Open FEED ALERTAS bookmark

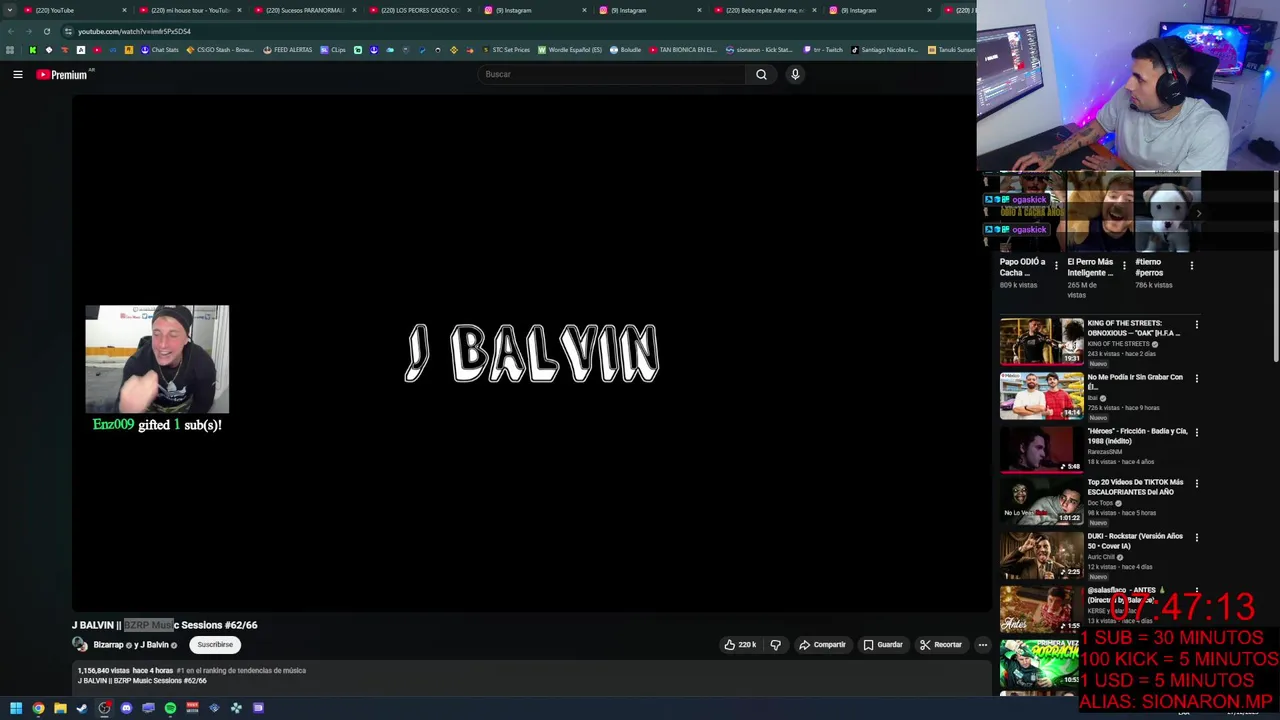(x=287, y=50)
